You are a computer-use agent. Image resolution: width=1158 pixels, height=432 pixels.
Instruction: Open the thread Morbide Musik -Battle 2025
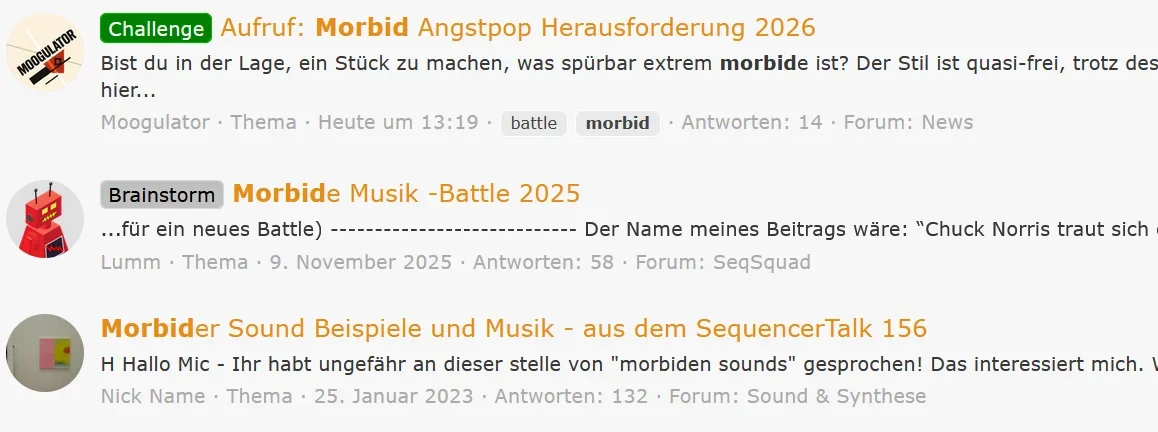[x=406, y=193]
